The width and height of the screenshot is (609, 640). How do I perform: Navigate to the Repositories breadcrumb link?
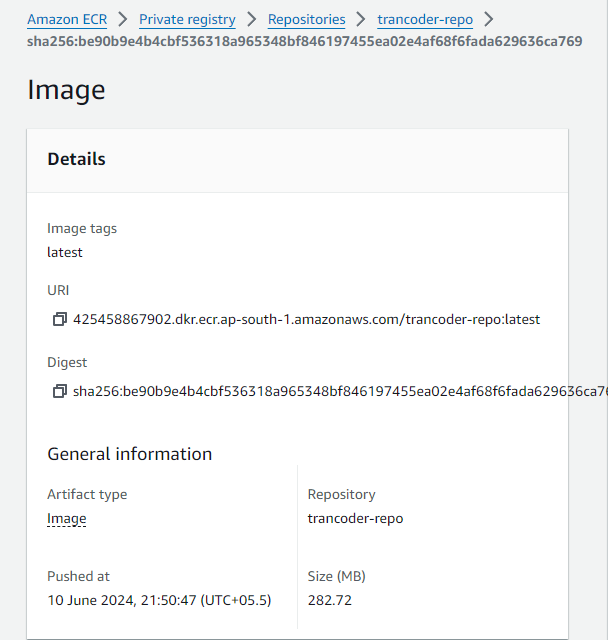(x=307, y=20)
